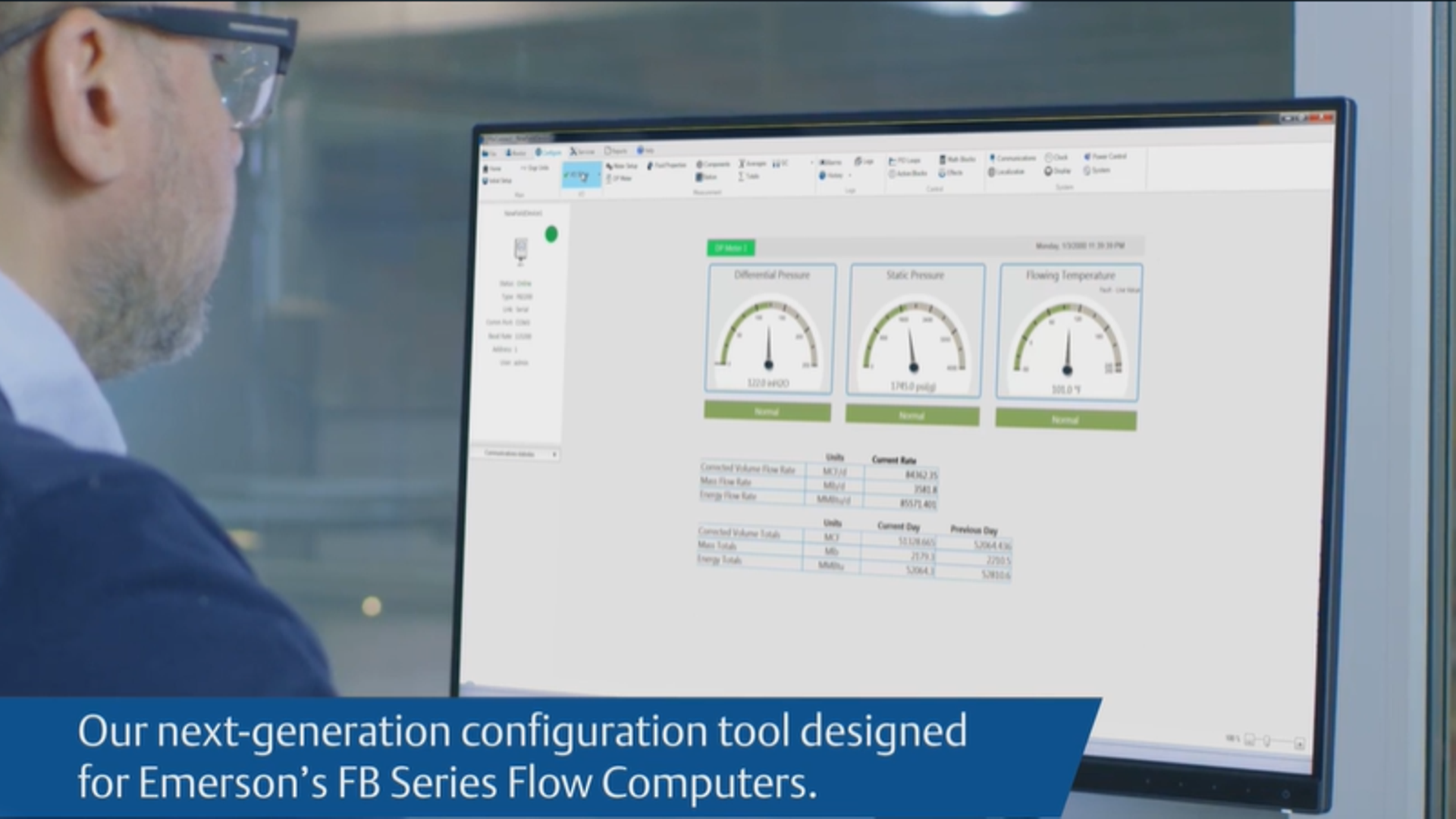1456x819 pixels.
Task: Expand the History dropdown arrow
Action: click(x=850, y=175)
